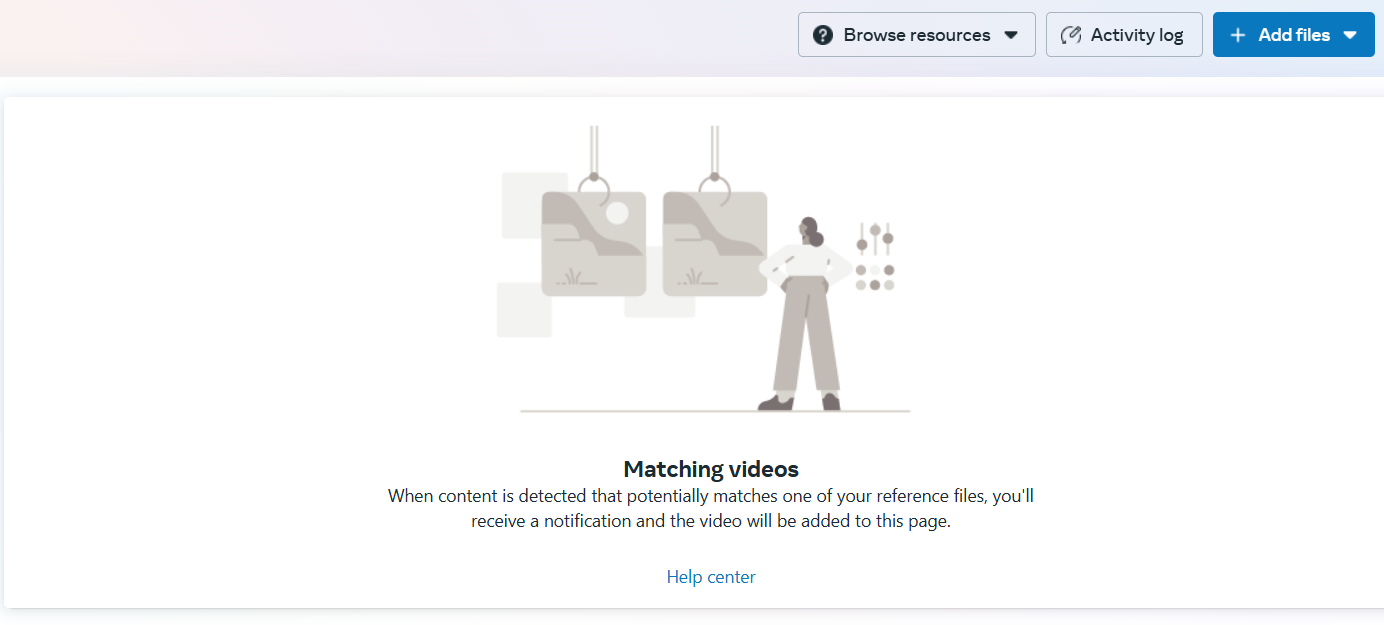
Task: Click the dots grid below the slider graphic
Action: pyautogui.click(x=875, y=277)
